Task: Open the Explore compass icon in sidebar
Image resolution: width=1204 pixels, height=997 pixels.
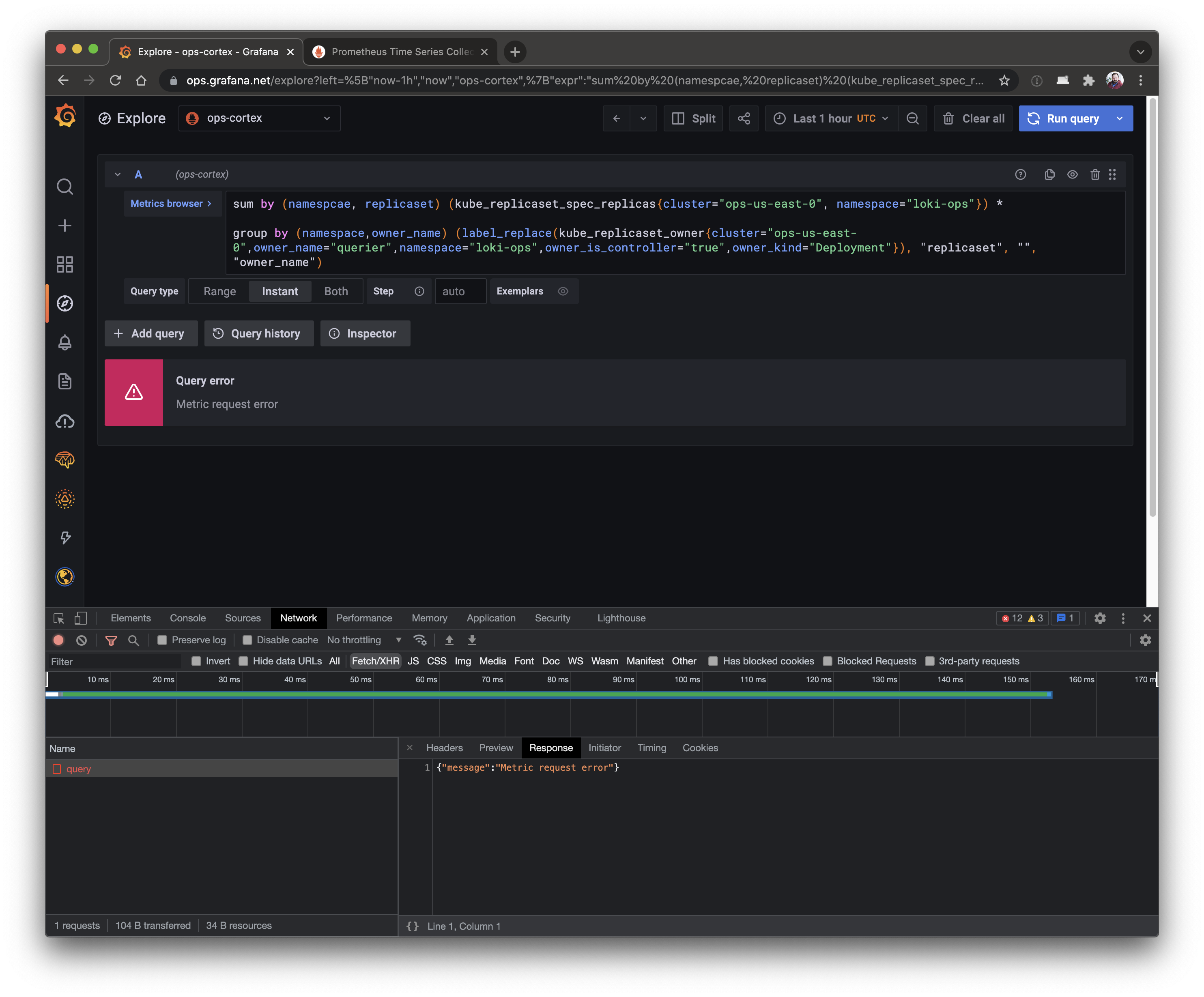Action: pos(65,304)
